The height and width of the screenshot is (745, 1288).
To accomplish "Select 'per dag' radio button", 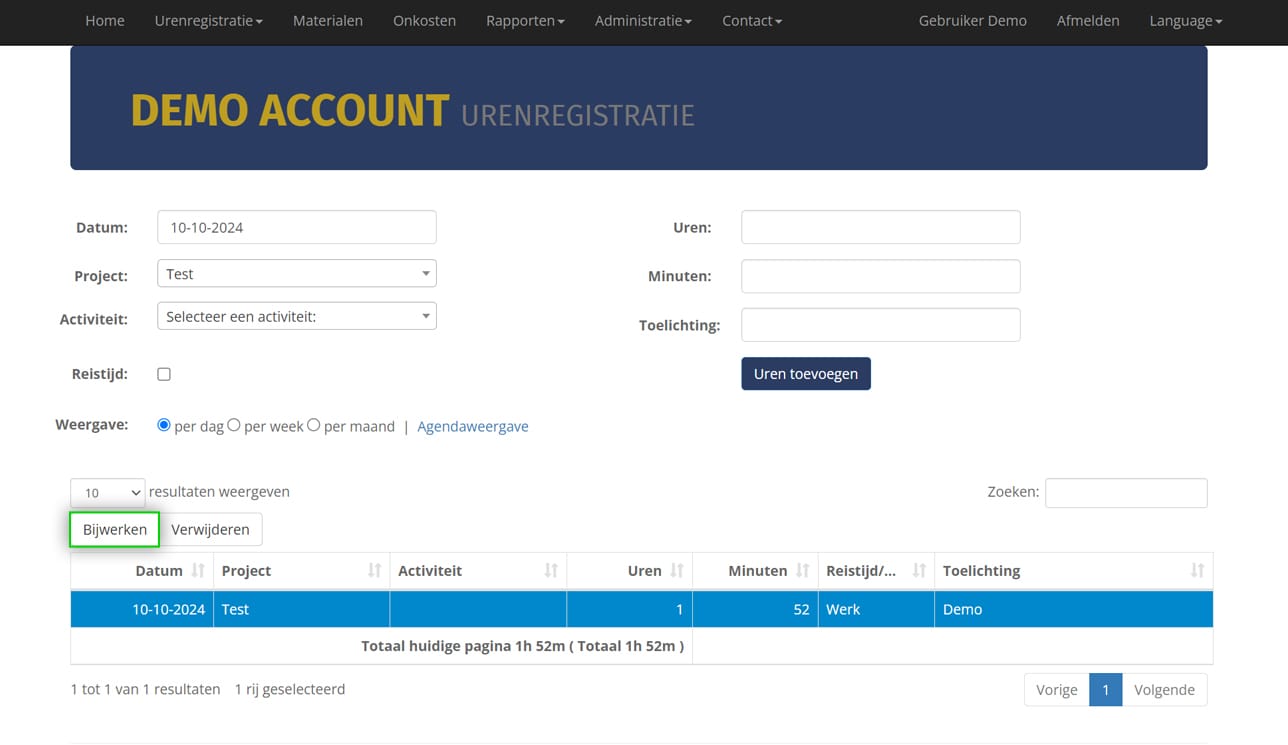I will pos(164,425).
